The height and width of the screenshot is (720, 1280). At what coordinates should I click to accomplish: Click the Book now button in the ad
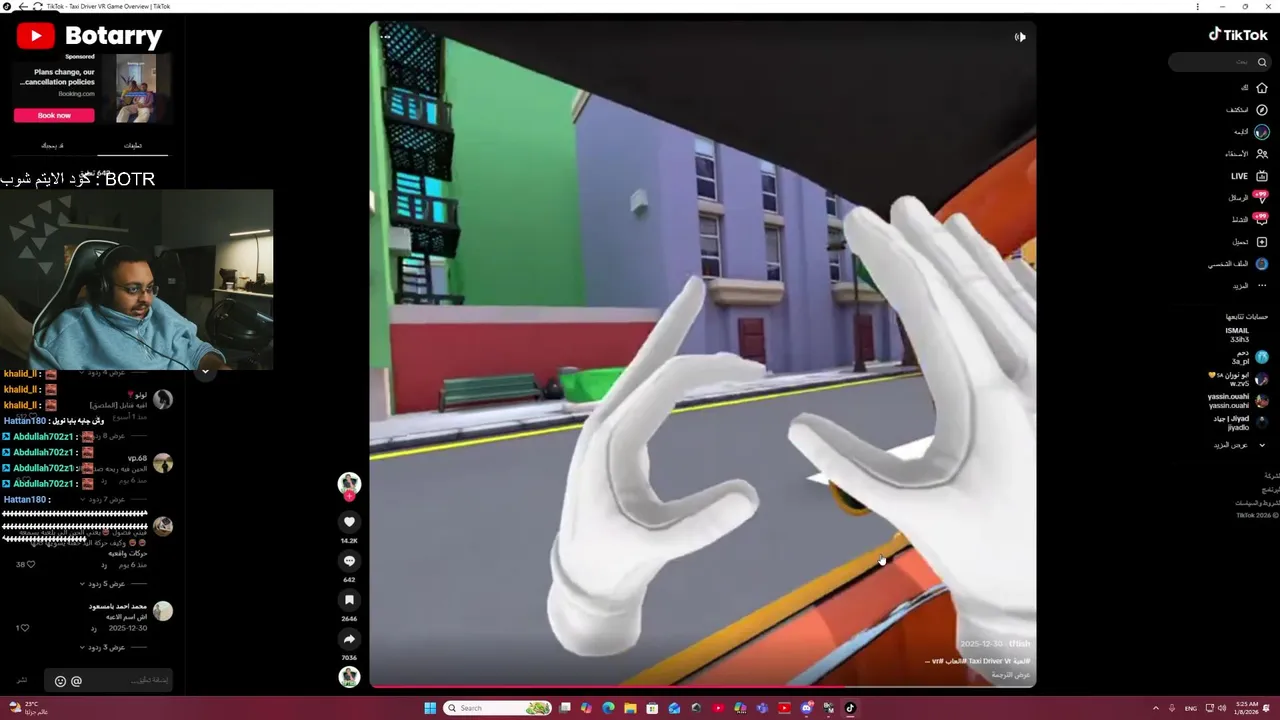(54, 115)
